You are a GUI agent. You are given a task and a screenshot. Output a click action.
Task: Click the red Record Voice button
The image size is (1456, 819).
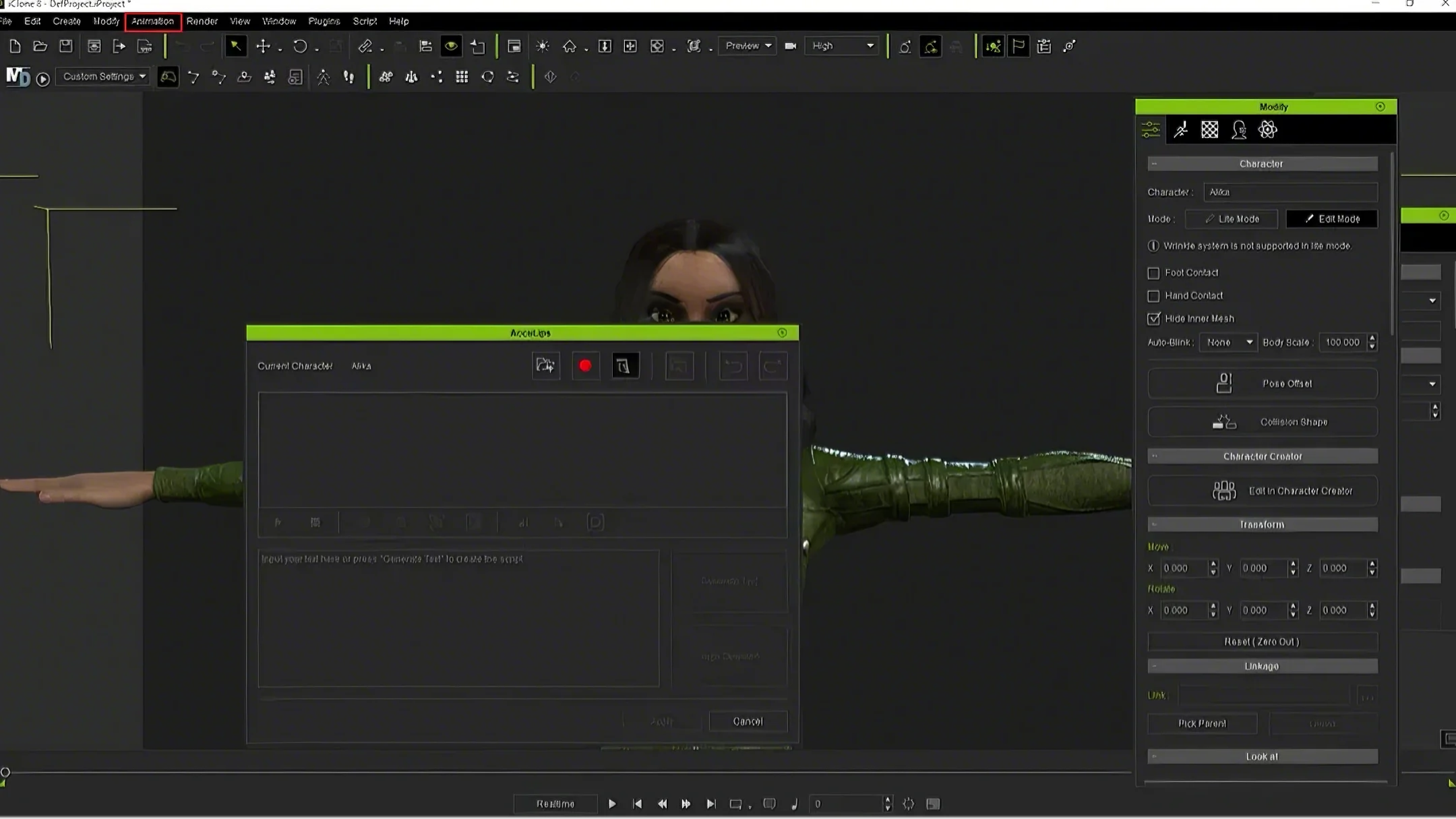(x=585, y=366)
